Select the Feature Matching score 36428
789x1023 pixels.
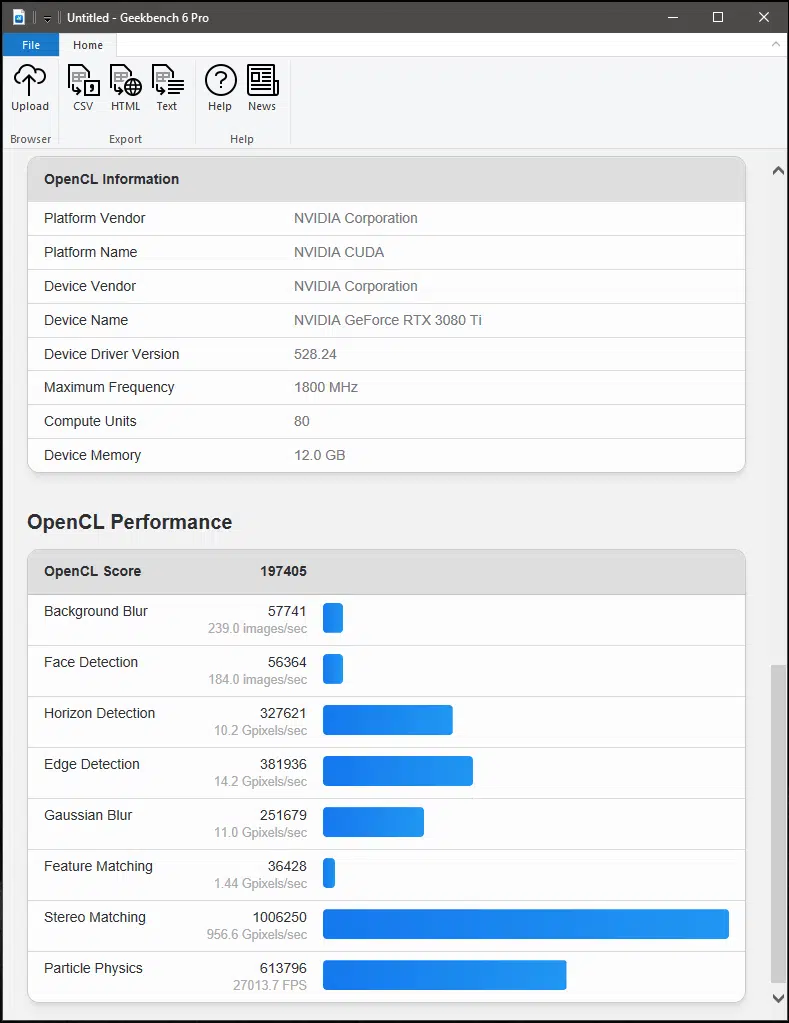click(x=287, y=866)
